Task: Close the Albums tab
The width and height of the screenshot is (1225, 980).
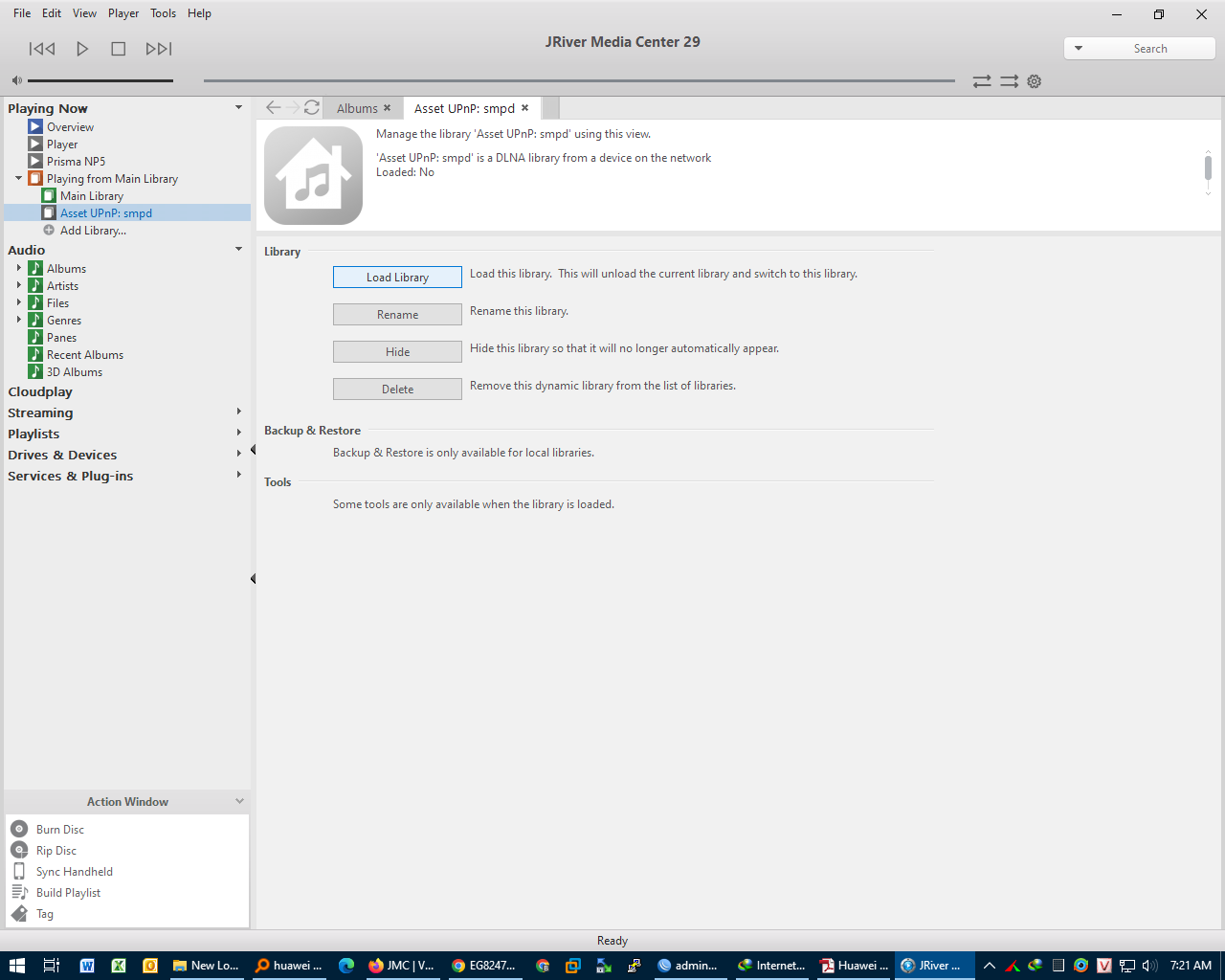Action: 388,108
